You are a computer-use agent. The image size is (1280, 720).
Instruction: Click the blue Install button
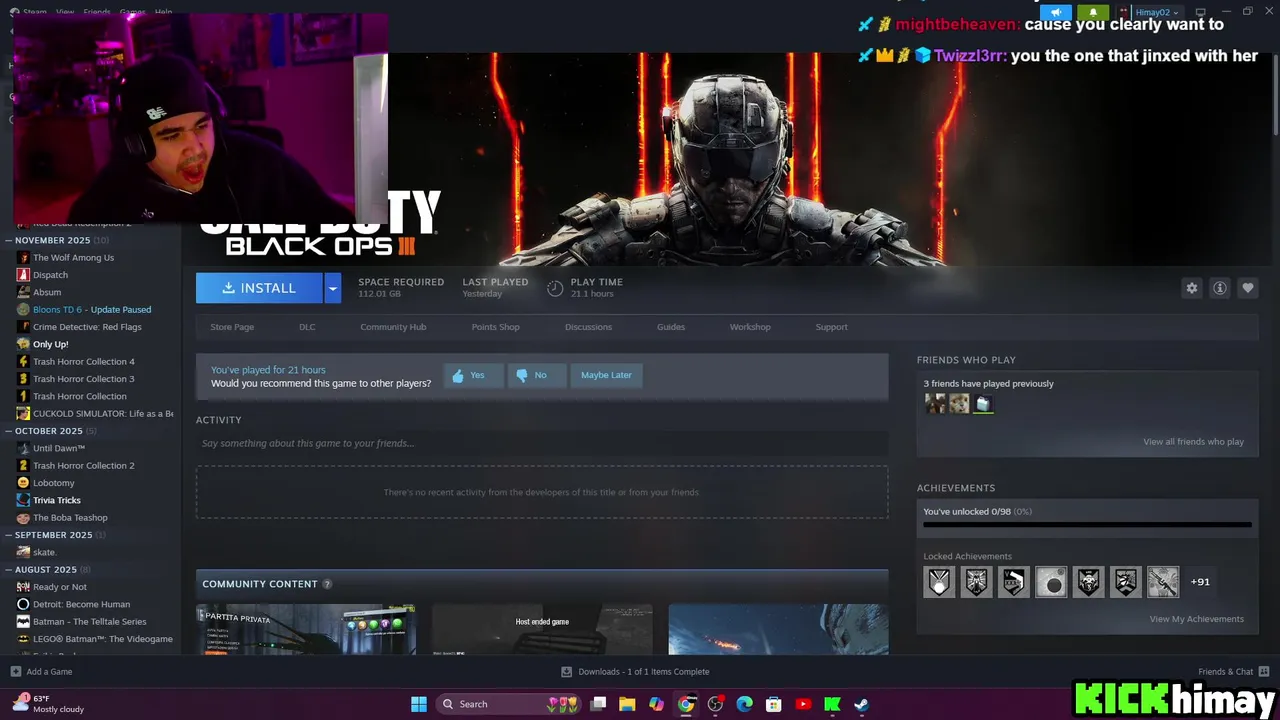[x=259, y=288]
